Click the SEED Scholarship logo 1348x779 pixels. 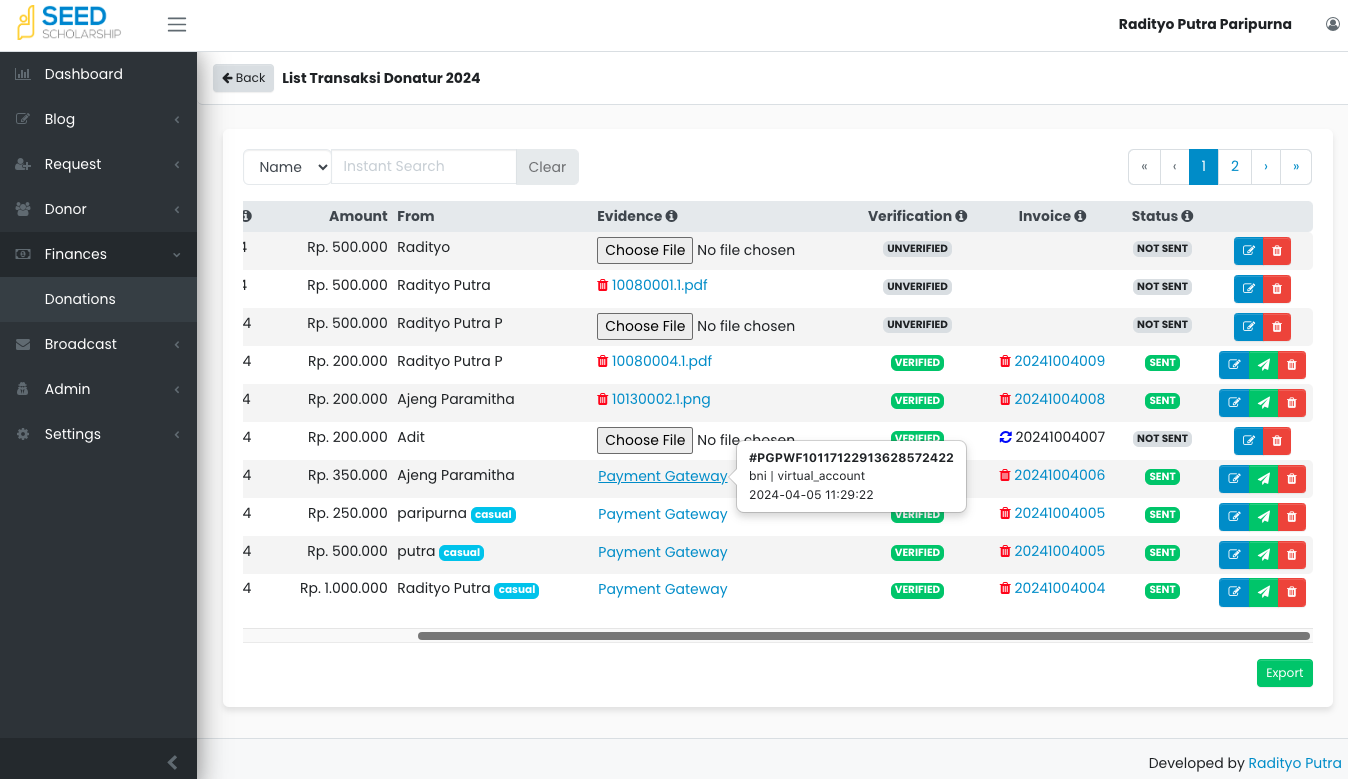(x=69, y=23)
